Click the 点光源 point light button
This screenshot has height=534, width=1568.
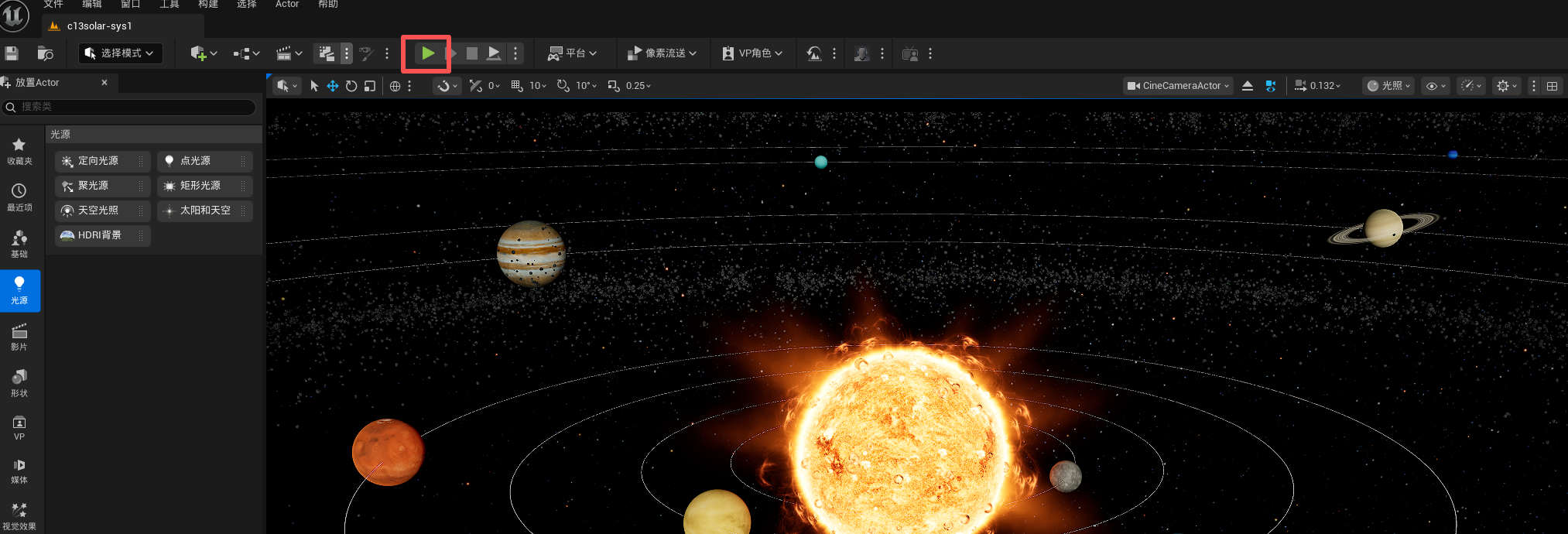pos(205,161)
